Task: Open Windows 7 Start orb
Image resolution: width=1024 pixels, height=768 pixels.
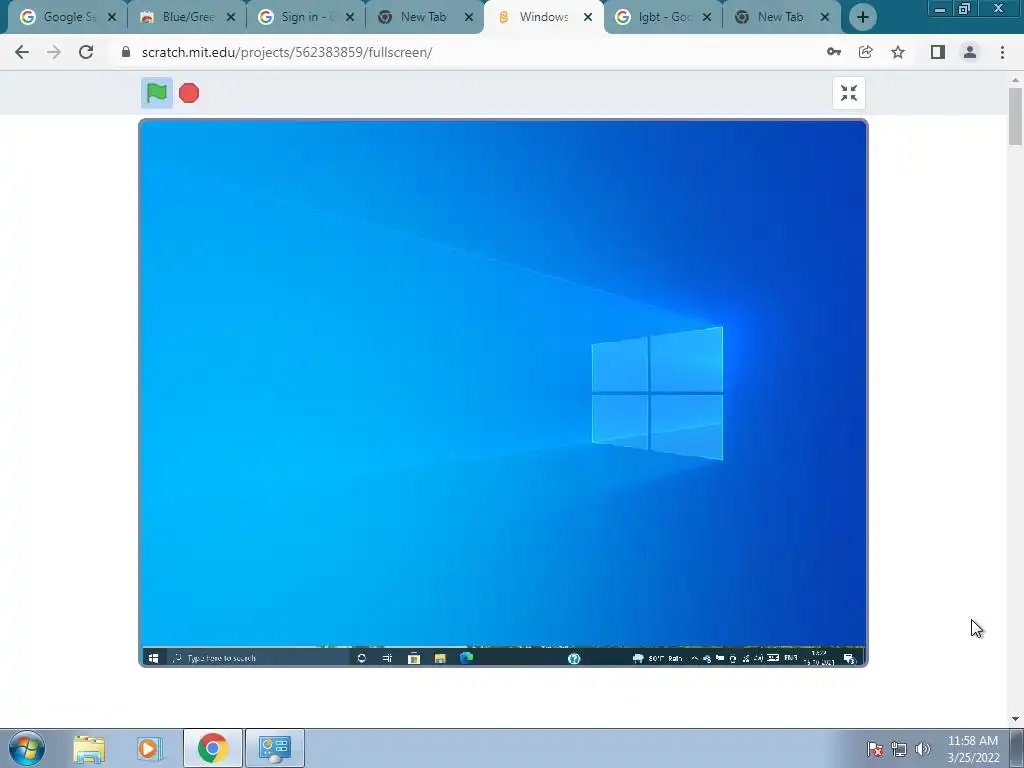Action: [26, 748]
